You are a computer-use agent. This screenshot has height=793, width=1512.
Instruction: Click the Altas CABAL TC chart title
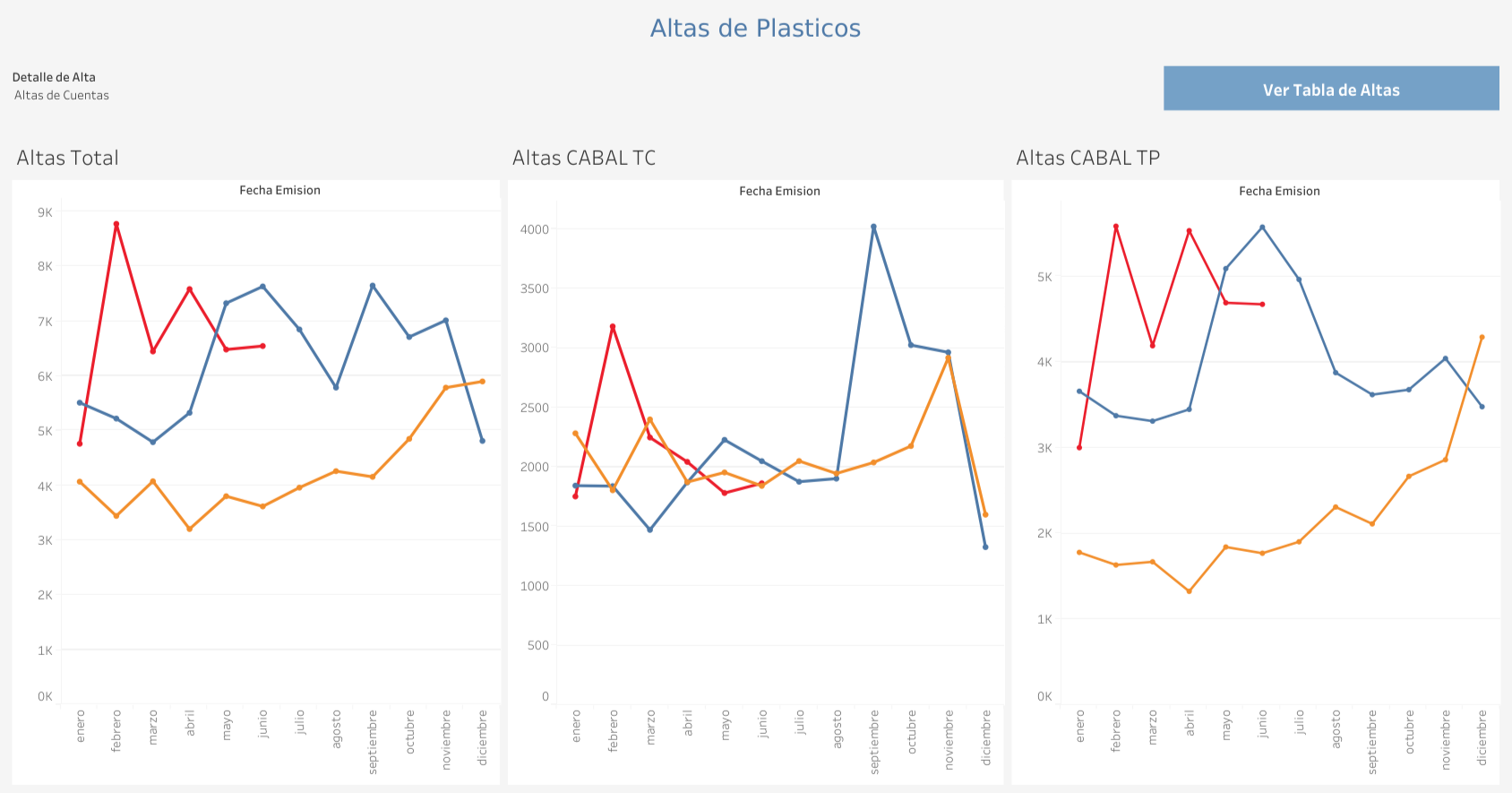tap(584, 159)
